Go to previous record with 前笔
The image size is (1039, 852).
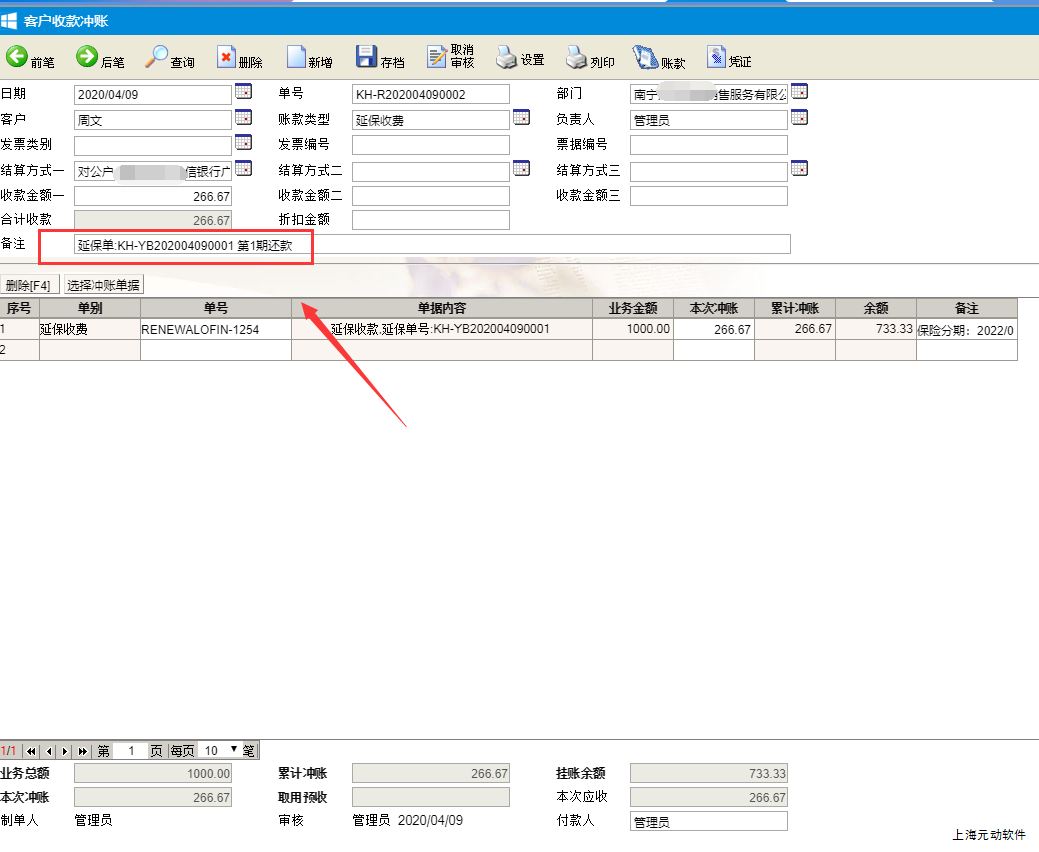click(x=29, y=59)
